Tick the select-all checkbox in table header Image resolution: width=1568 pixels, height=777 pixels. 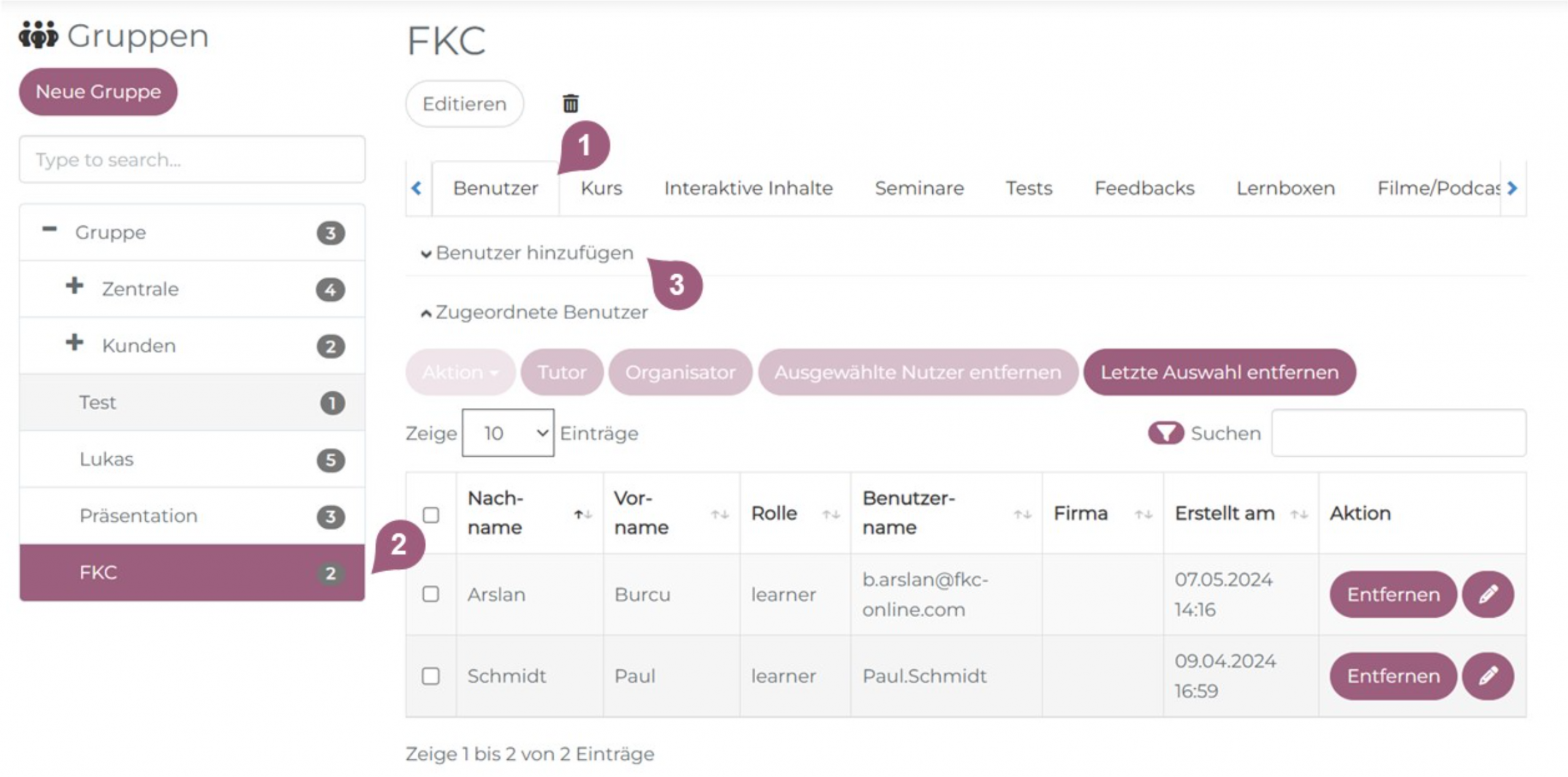(431, 514)
